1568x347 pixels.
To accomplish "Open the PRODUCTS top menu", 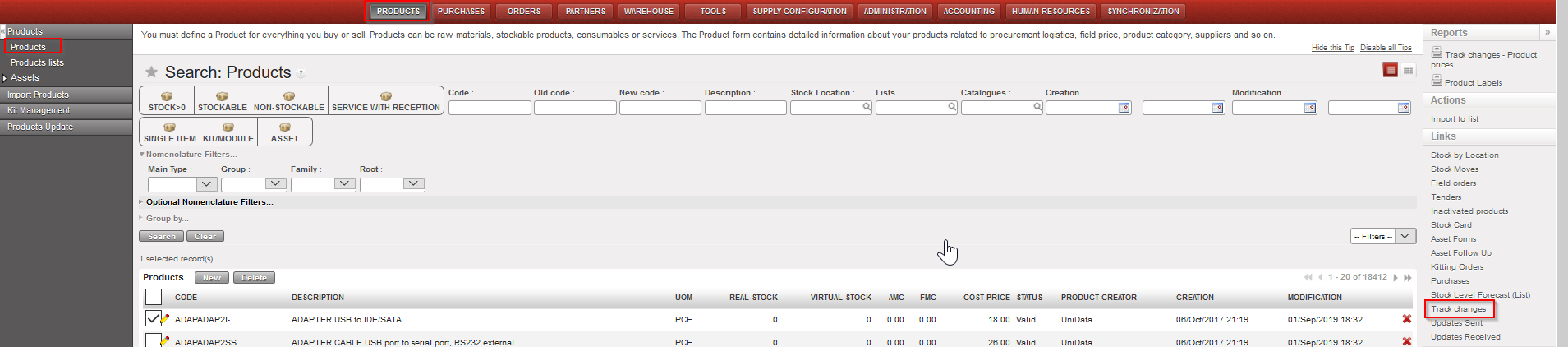I will (x=398, y=12).
